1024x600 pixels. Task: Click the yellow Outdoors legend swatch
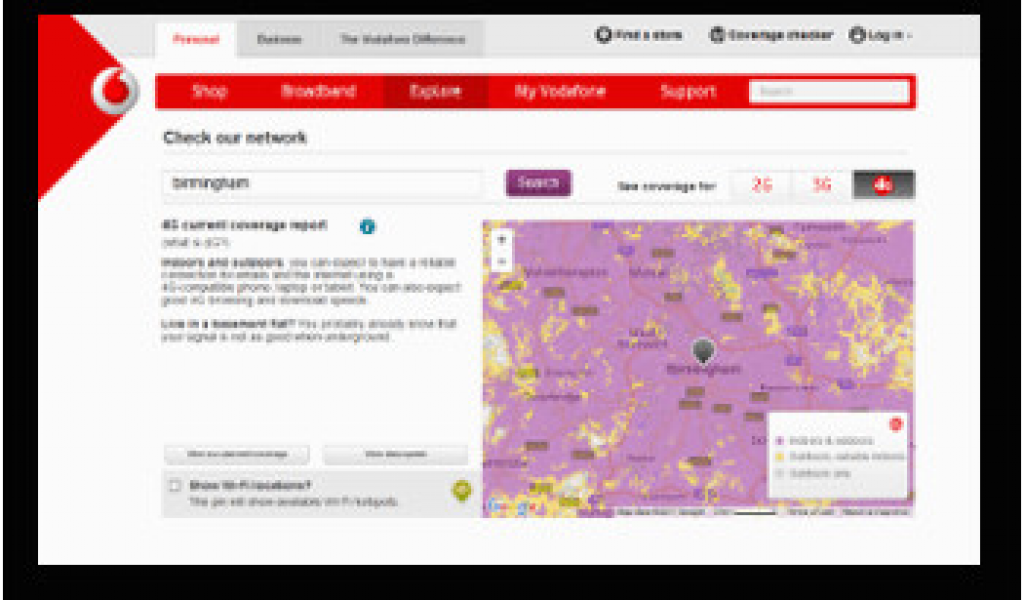pyautogui.click(x=779, y=457)
